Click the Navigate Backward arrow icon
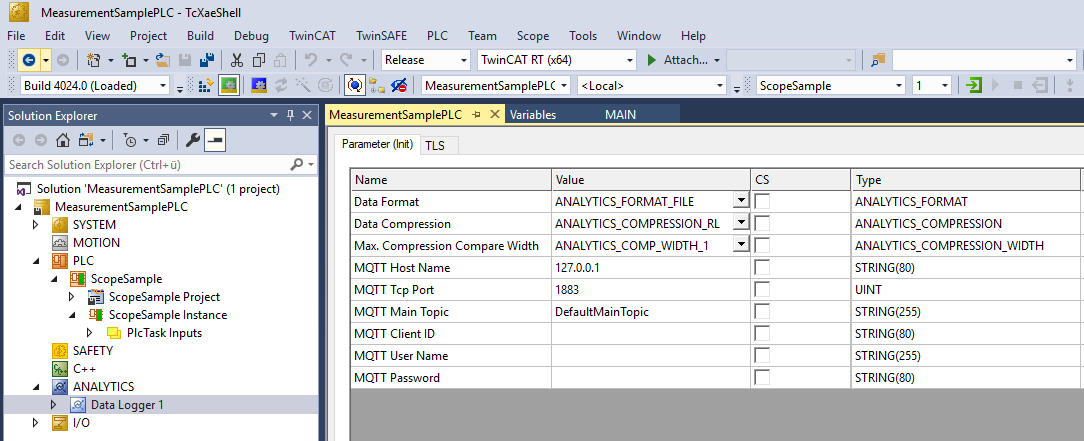Viewport: 1084px width, 441px height. pos(29,60)
